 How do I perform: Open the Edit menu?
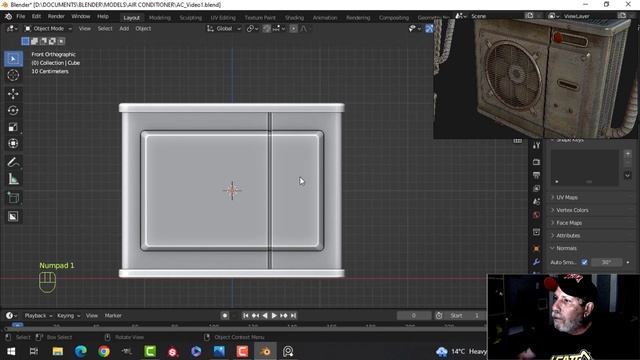pyautogui.click(x=36, y=17)
